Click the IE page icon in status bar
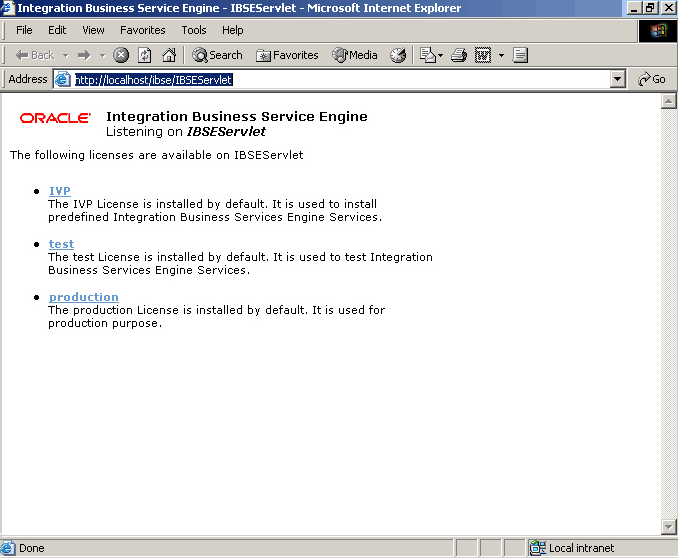The height and width of the screenshot is (559, 678). 8,548
